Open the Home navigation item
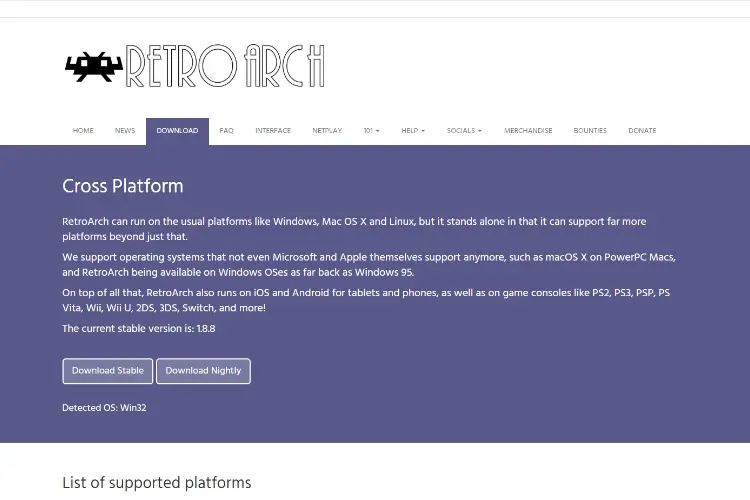The width and height of the screenshot is (750, 500). [x=83, y=131]
